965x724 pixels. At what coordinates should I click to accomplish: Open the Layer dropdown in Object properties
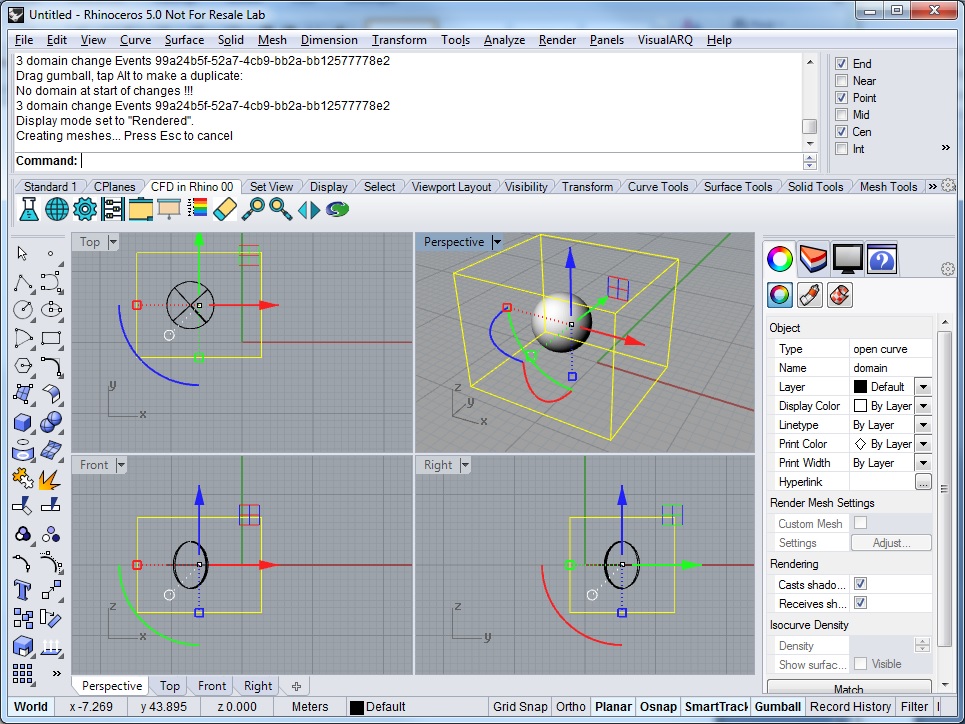click(x=922, y=387)
